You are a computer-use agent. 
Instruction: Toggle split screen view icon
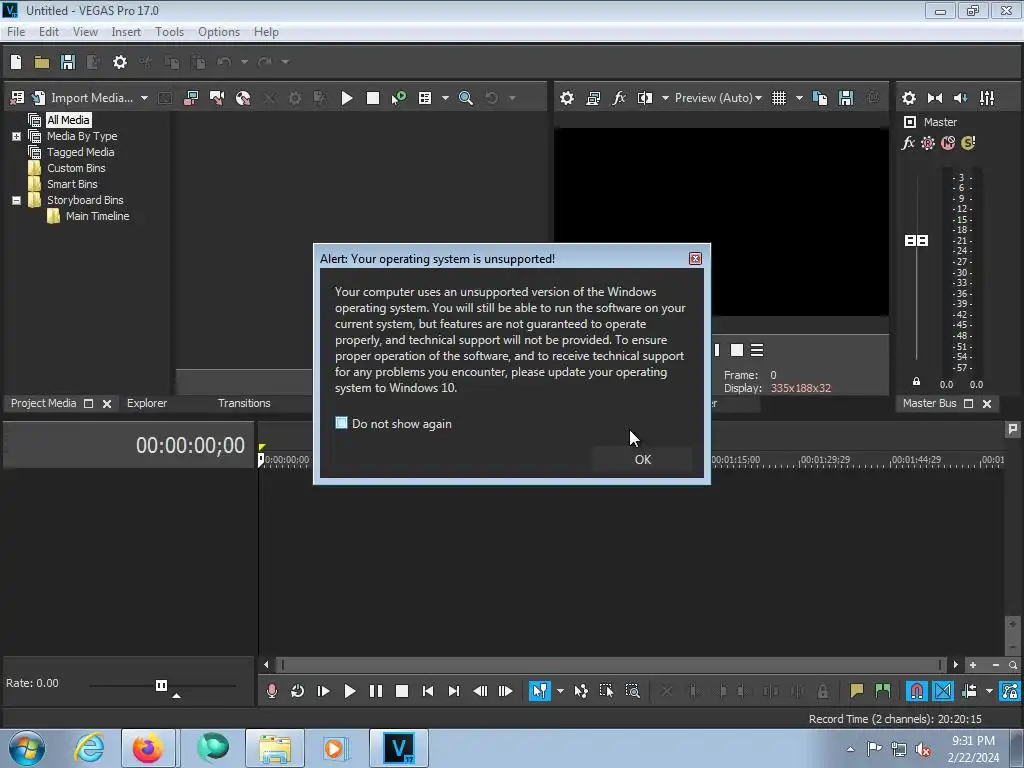click(645, 98)
